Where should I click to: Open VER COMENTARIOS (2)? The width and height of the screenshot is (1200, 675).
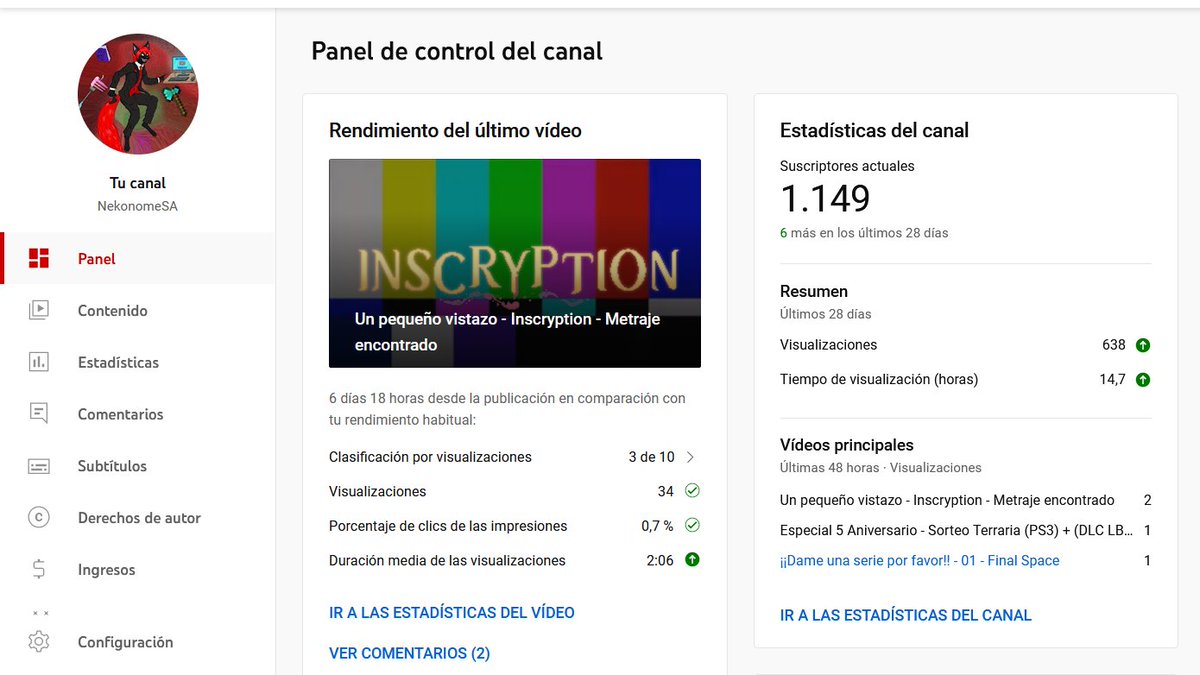click(x=409, y=653)
